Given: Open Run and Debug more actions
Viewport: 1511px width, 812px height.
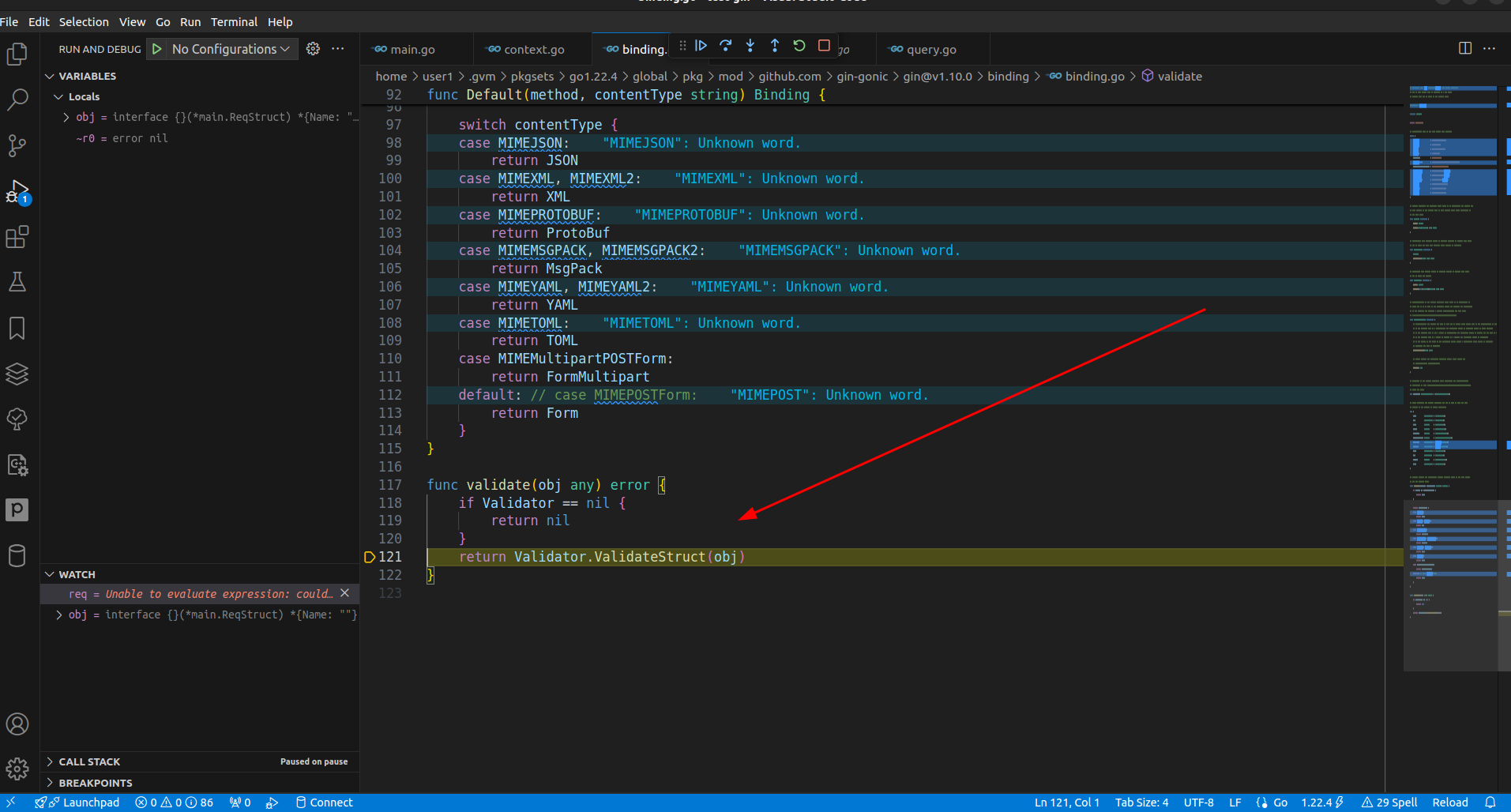Looking at the screenshot, I should [338, 49].
